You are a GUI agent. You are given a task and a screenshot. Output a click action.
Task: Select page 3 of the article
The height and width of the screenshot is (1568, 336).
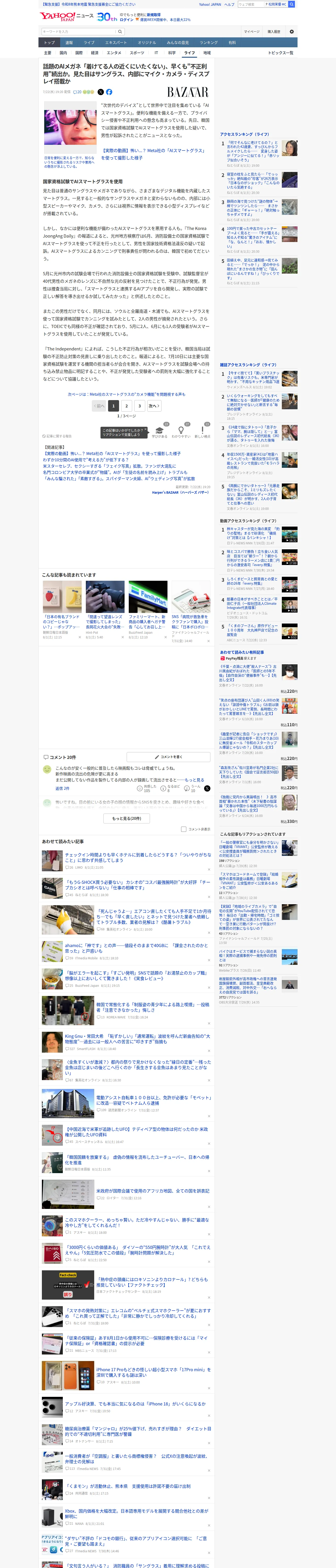point(140,406)
